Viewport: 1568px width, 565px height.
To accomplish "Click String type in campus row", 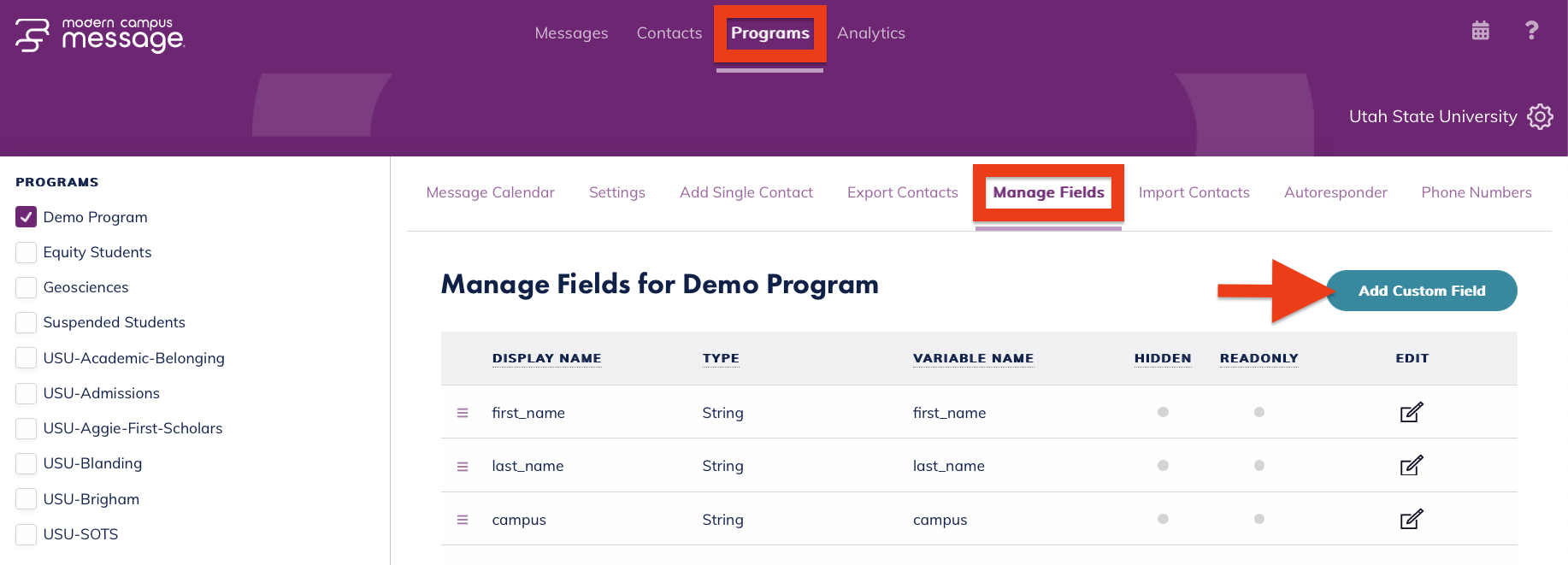I will coord(722,520).
